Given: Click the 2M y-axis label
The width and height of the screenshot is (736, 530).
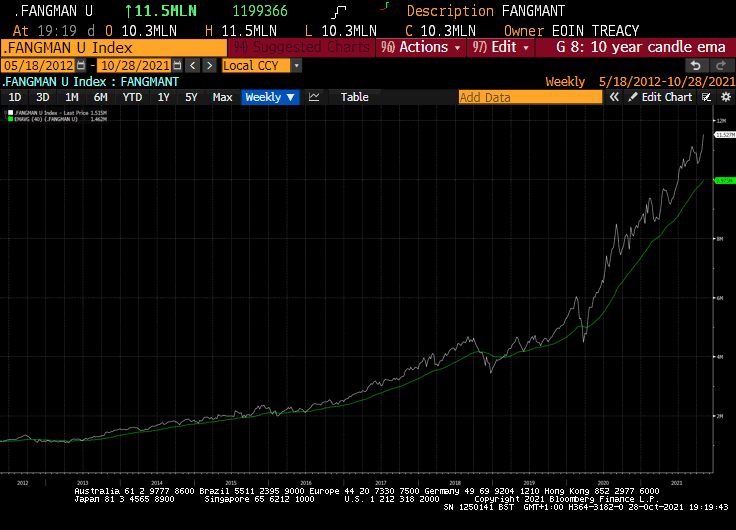Looking at the screenshot, I should [x=720, y=416].
